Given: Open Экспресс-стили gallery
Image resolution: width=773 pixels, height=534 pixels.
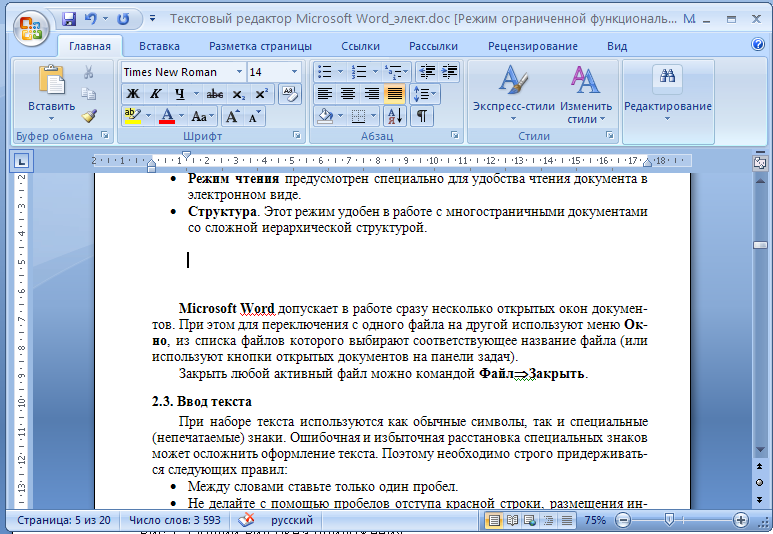Looking at the screenshot, I should [x=514, y=93].
